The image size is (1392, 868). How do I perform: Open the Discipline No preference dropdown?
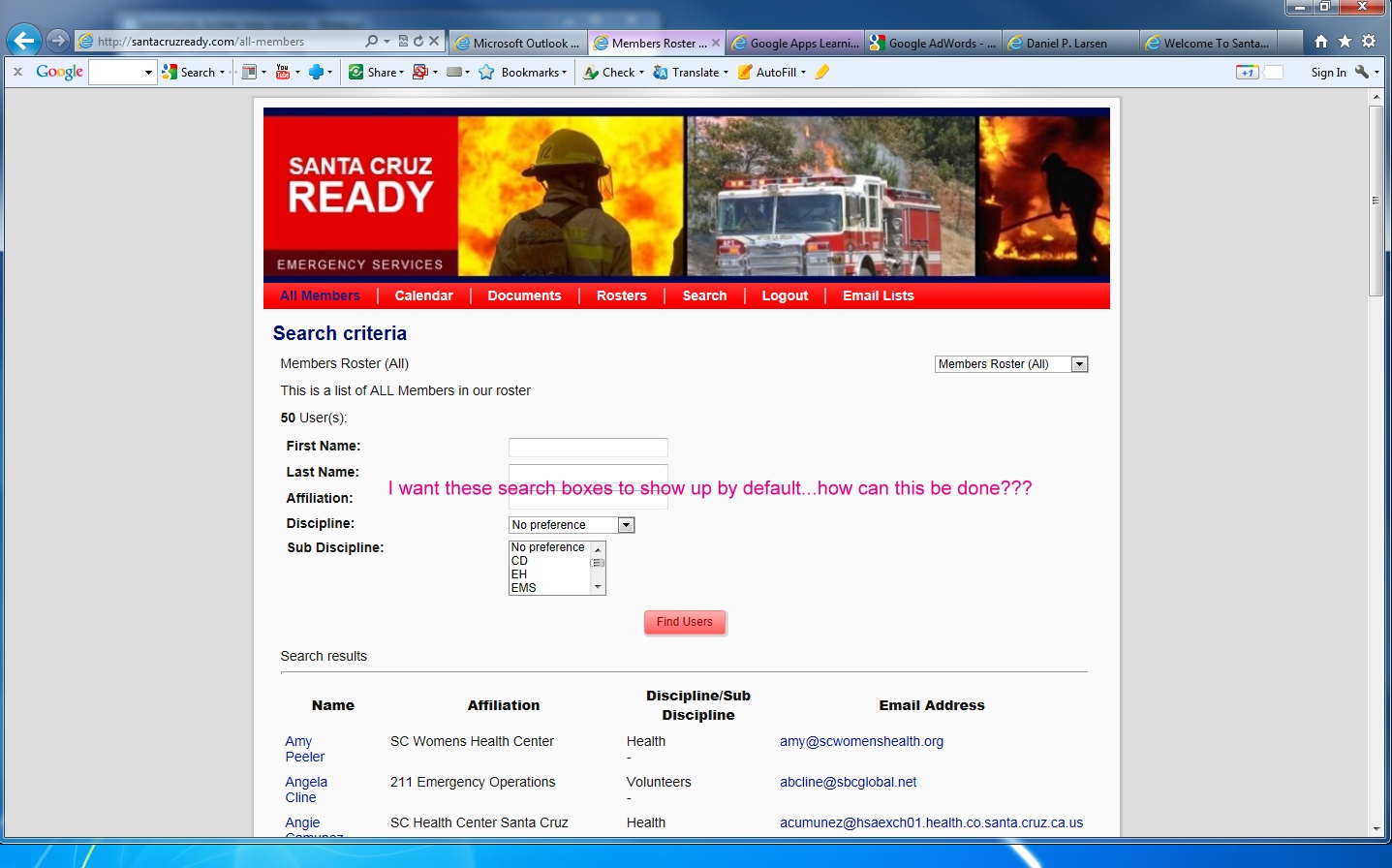tap(572, 525)
